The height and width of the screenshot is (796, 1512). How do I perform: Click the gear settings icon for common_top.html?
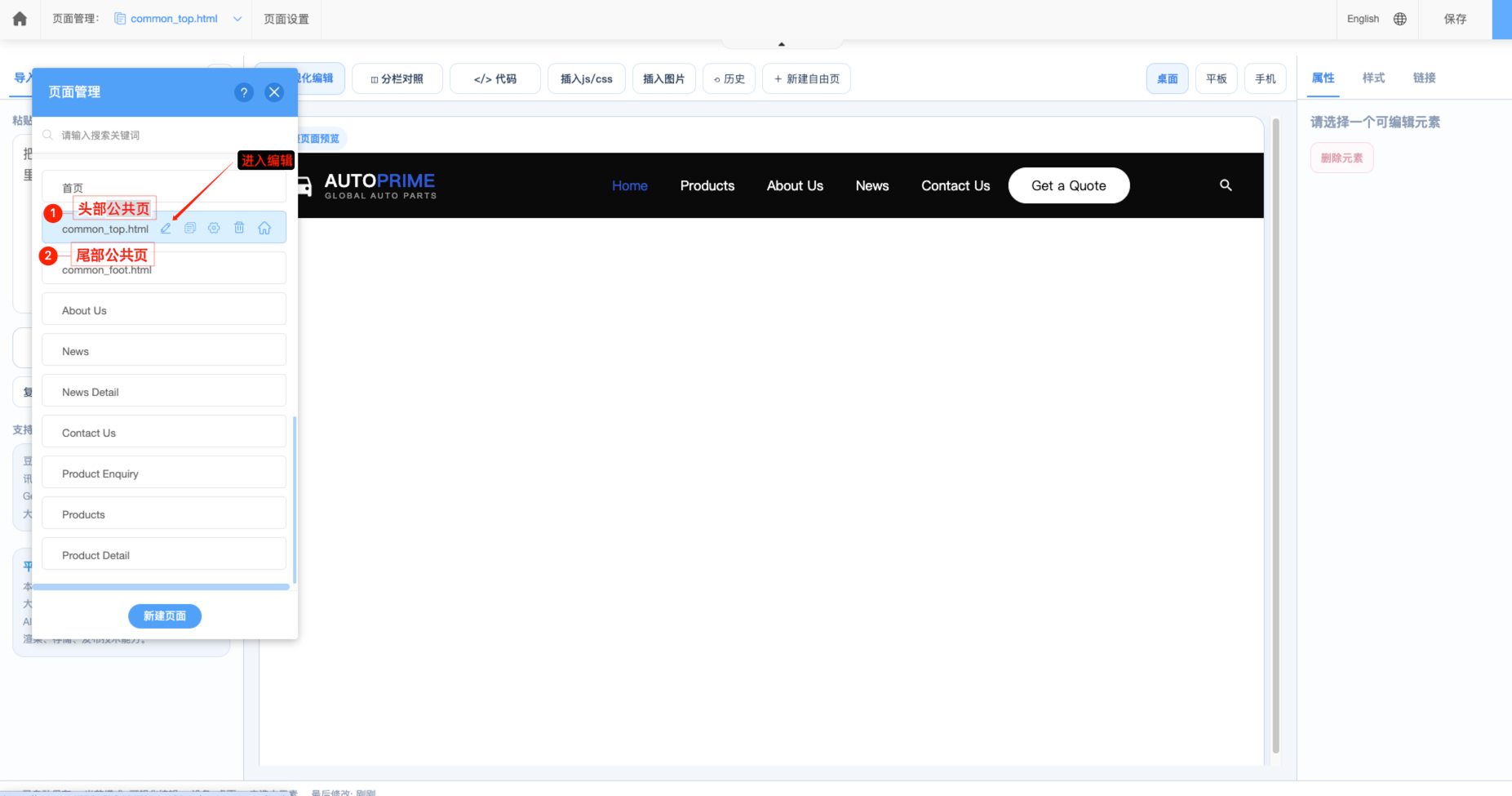click(x=214, y=229)
